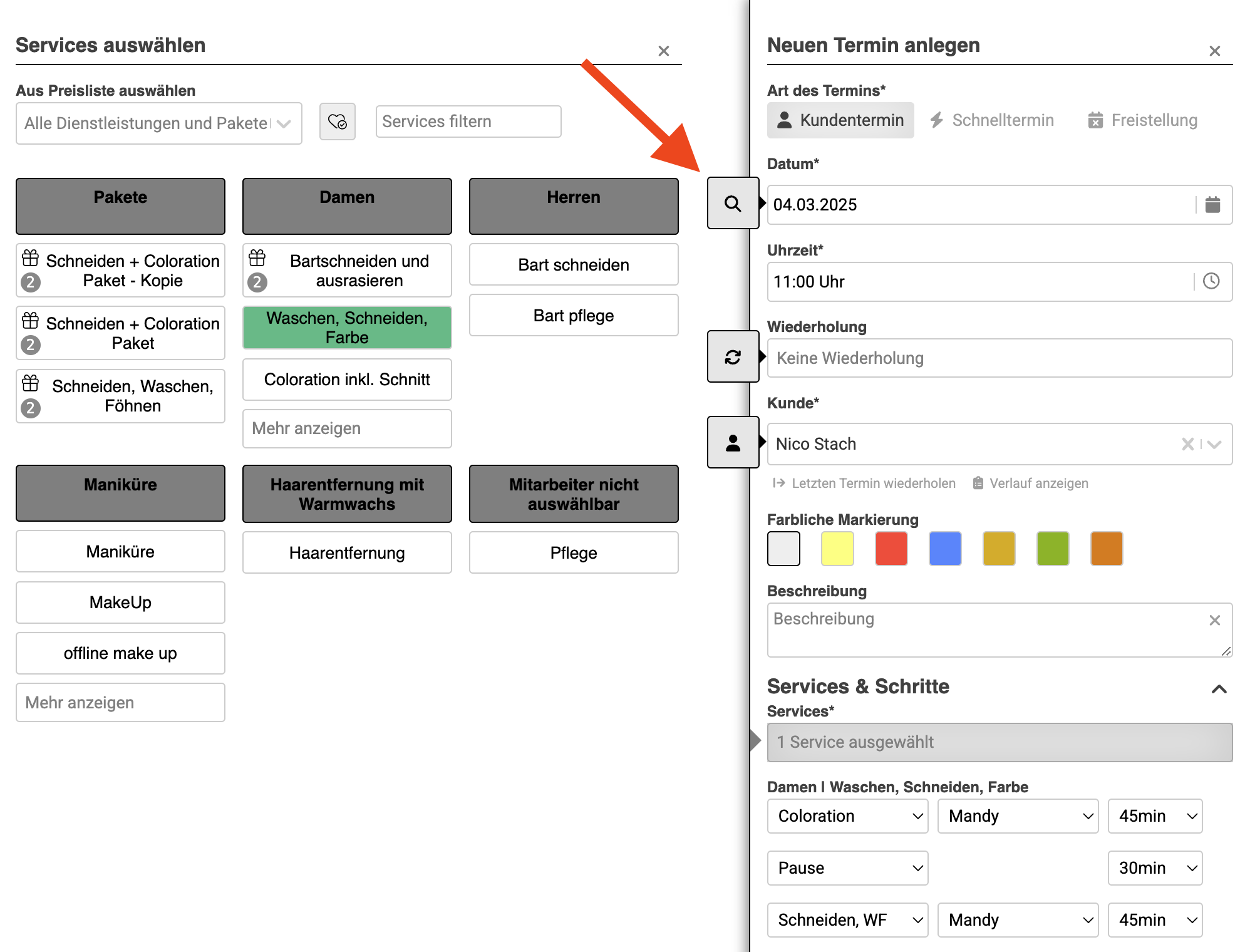Click the magnifier search icon beside Datum
Image resolution: width=1250 pixels, height=952 pixels.
tap(732, 204)
